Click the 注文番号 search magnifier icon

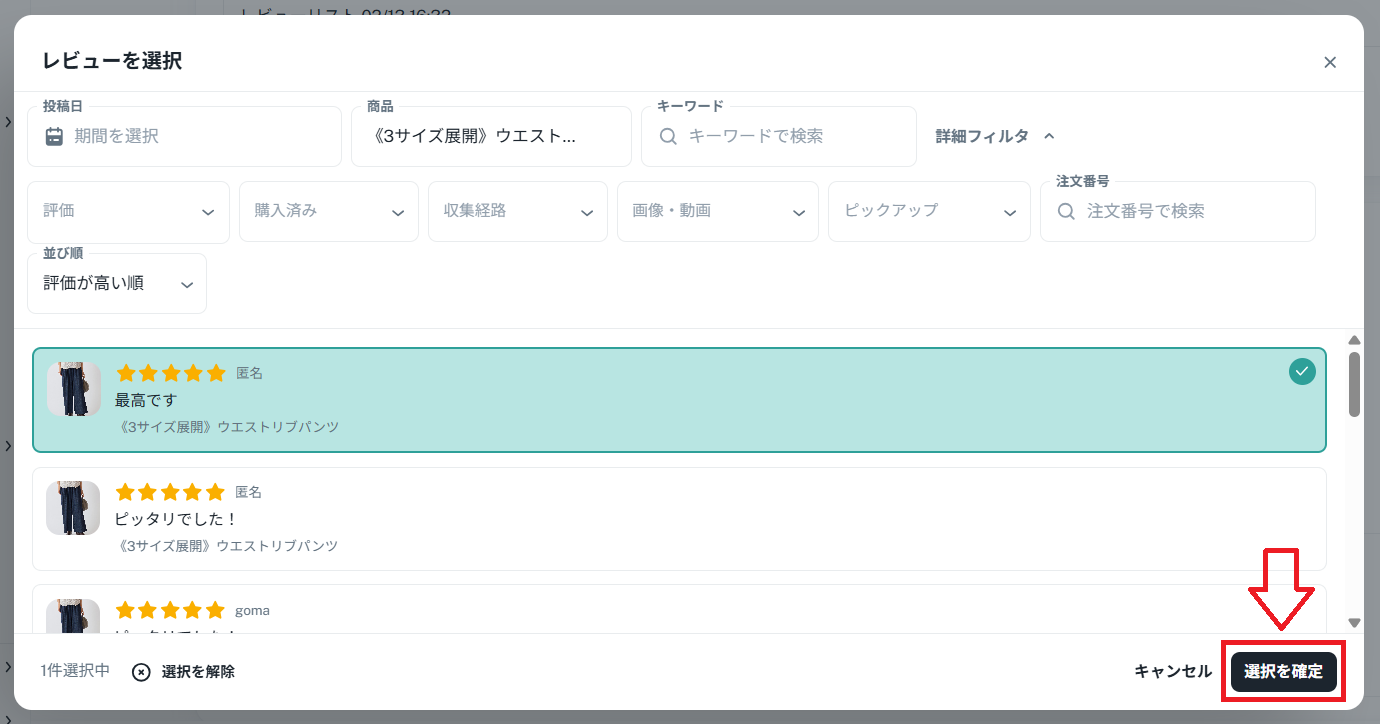point(1067,211)
